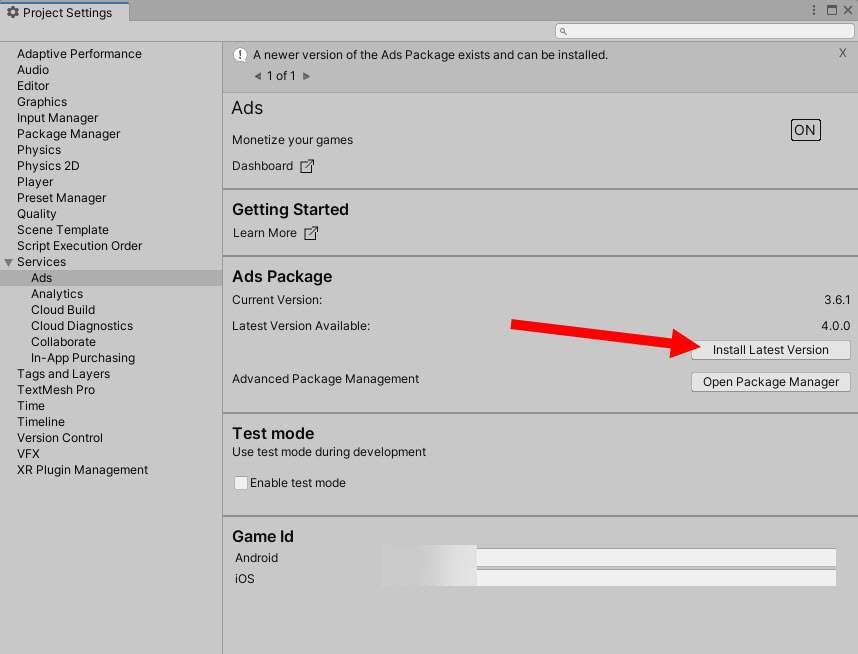Select TextMesh Pro settings
Viewport: 858px width, 654px height.
coord(56,390)
